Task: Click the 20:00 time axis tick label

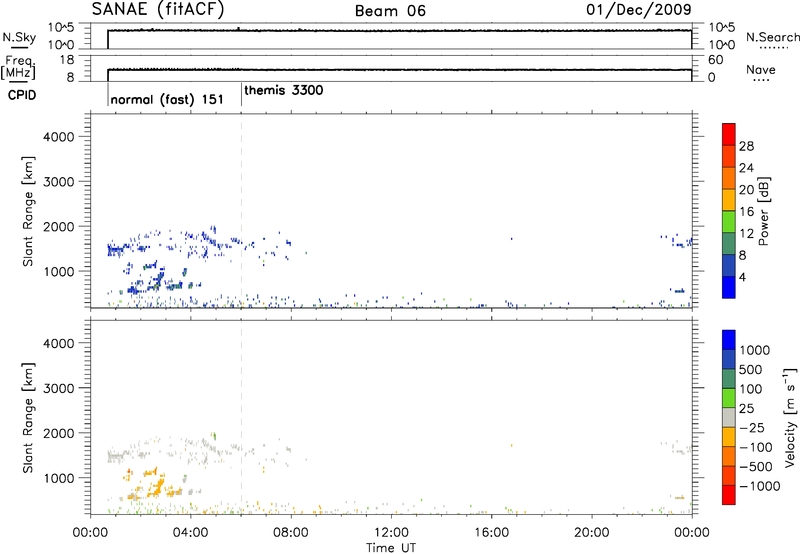Action: point(591,533)
